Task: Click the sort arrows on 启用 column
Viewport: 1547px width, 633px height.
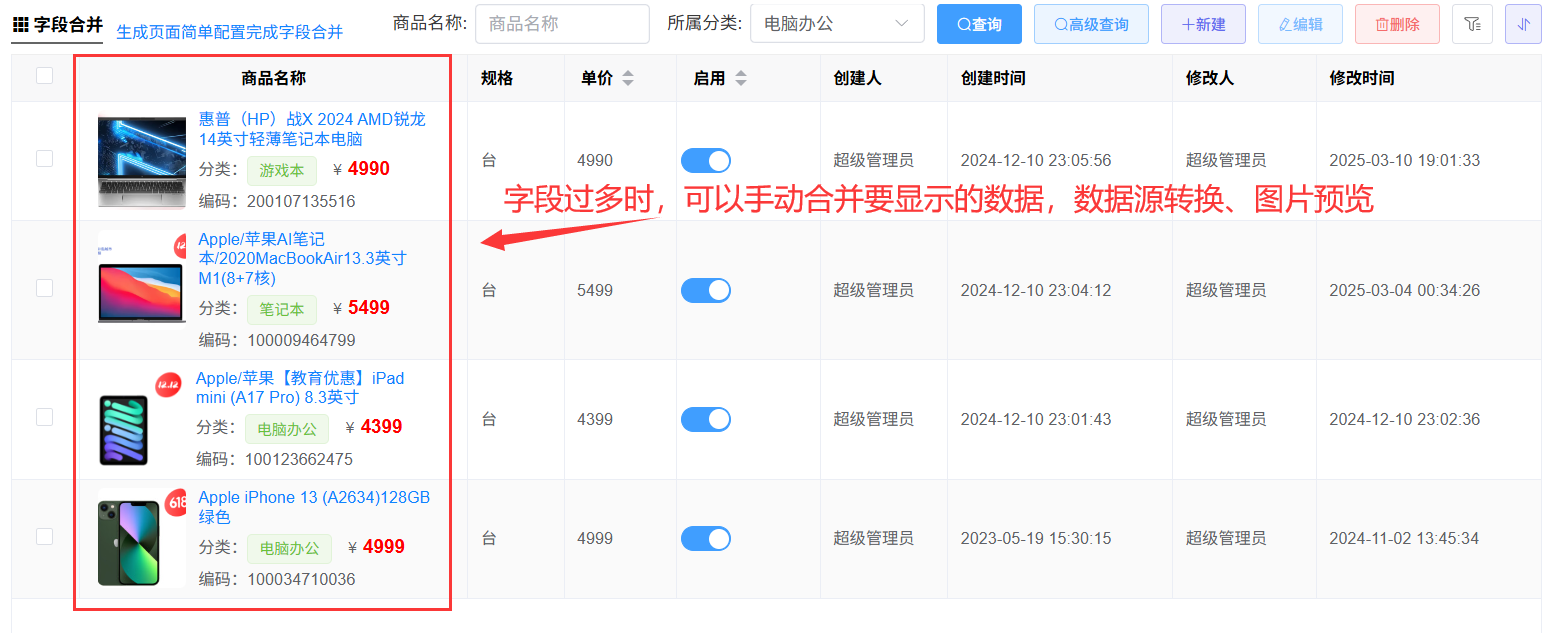Action: pyautogui.click(x=740, y=78)
